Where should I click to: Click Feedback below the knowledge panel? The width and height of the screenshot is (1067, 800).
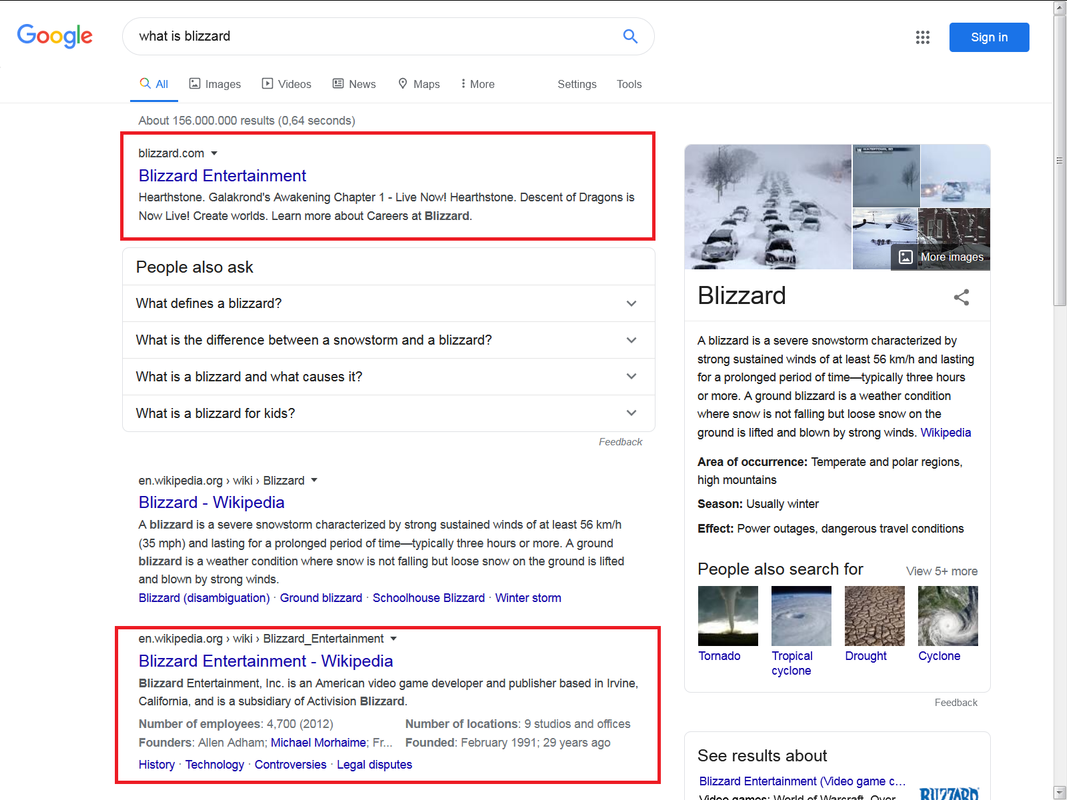point(955,703)
